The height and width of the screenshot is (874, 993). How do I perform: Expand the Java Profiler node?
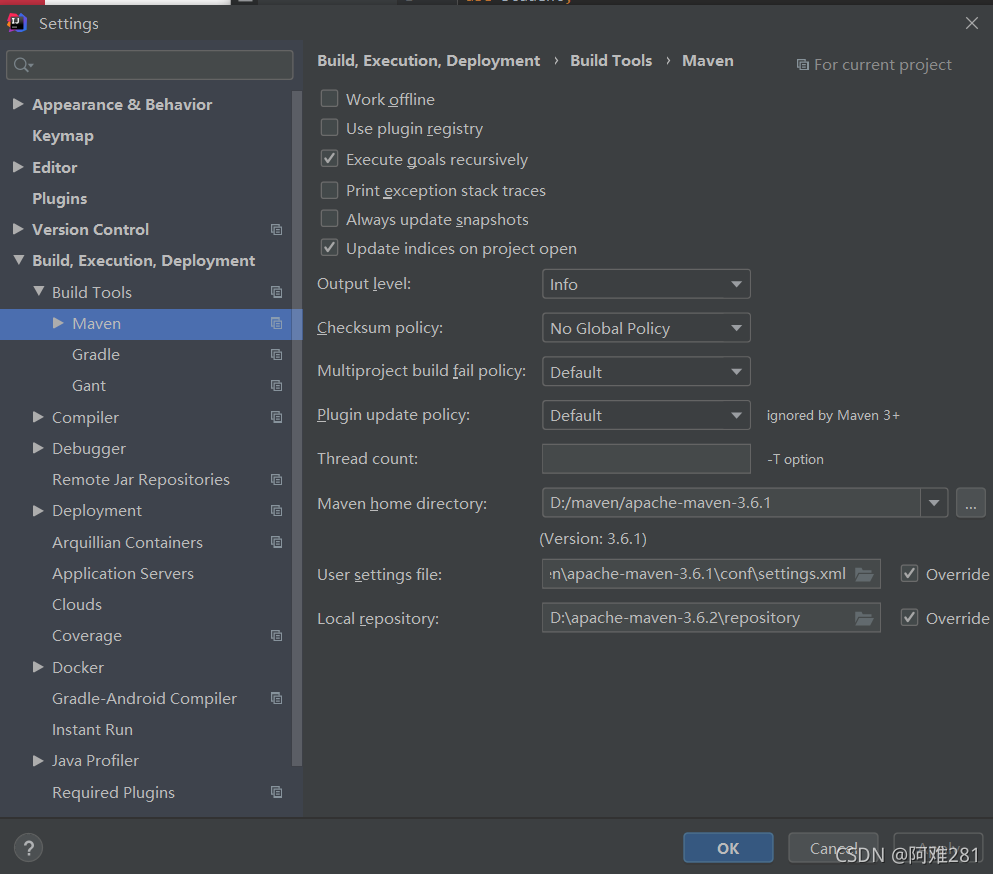38,761
